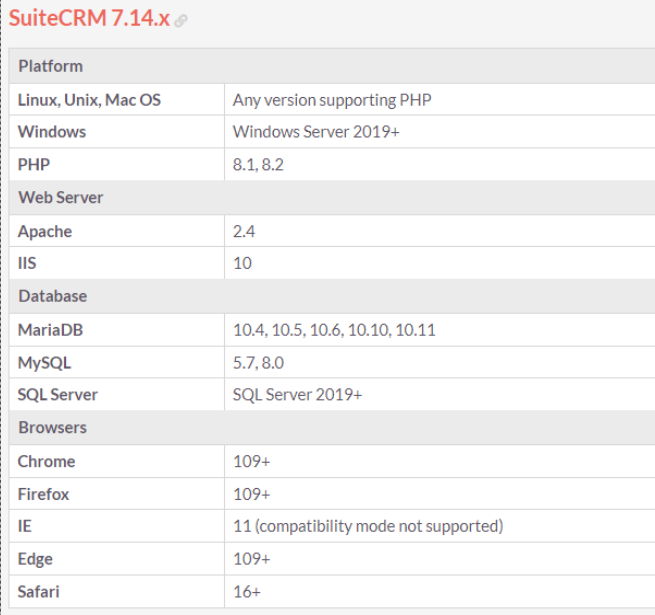The image size is (655, 615).
Task: Click the 'Linux, Unix, Mac OS' row label
Action: tap(89, 100)
